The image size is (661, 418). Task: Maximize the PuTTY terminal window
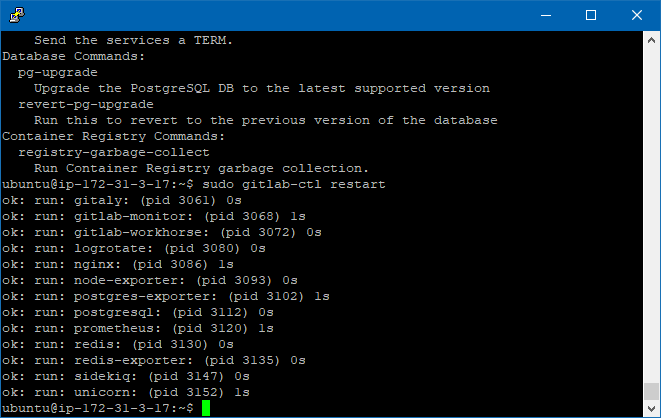(591, 15)
